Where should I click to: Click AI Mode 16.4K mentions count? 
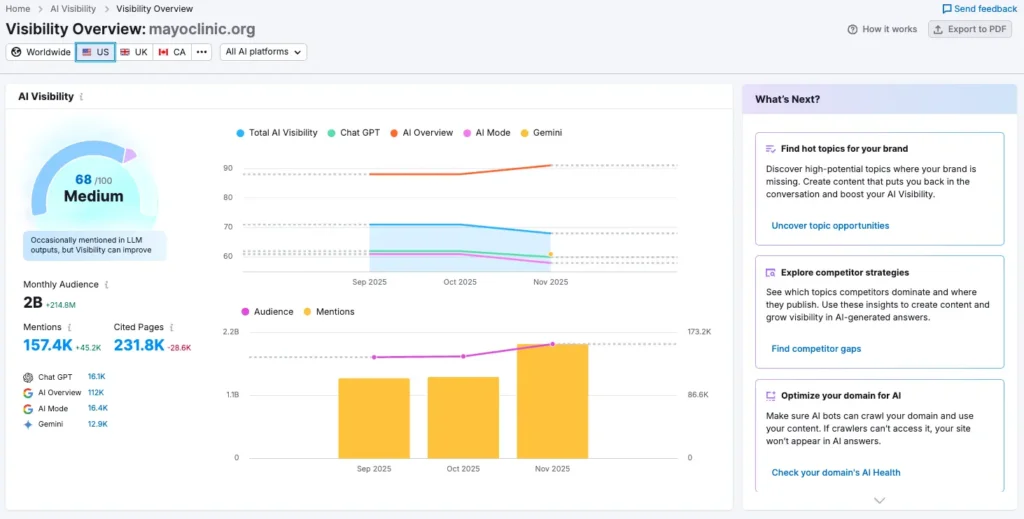coord(97,408)
